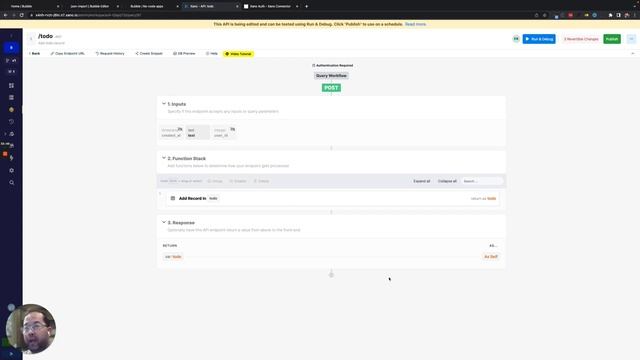
Task: Copy Endpoint URL
Action: coord(68,53)
